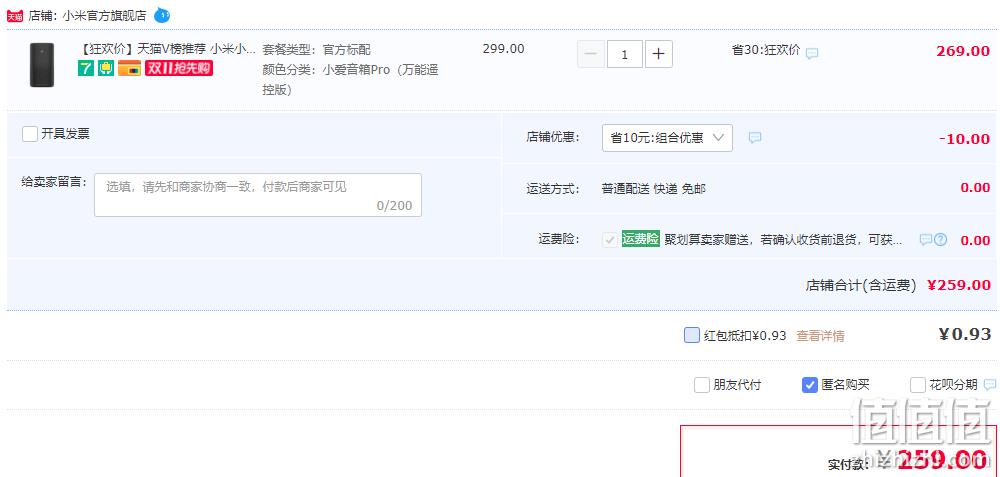Click the green 7-day return badge icon
Screen dimensions: 1000x477
[x=85, y=68]
